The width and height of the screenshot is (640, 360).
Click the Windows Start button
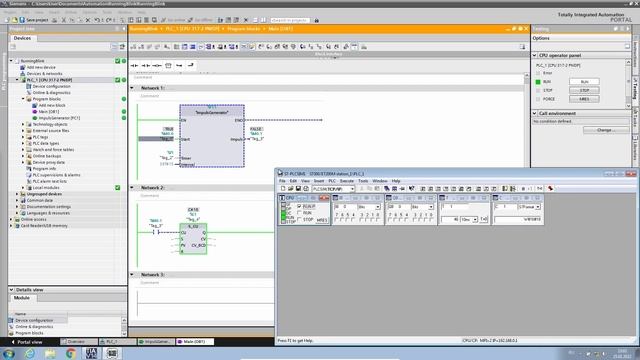[x=9, y=353]
